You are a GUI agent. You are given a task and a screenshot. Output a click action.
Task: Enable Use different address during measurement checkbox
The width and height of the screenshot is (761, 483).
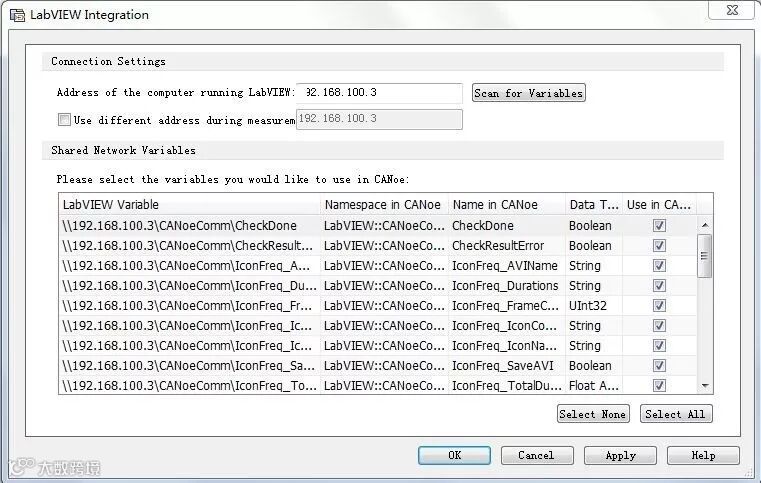coord(64,119)
